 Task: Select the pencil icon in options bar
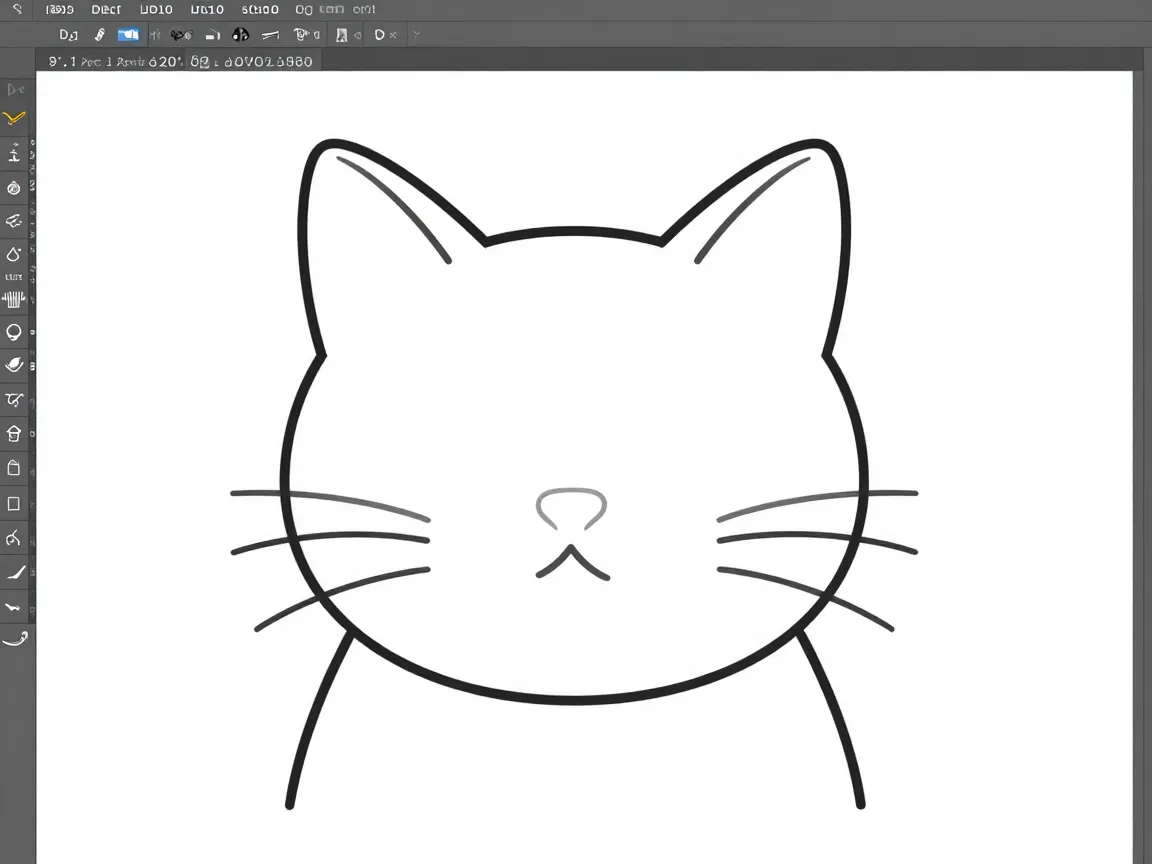tap(100, 35)
